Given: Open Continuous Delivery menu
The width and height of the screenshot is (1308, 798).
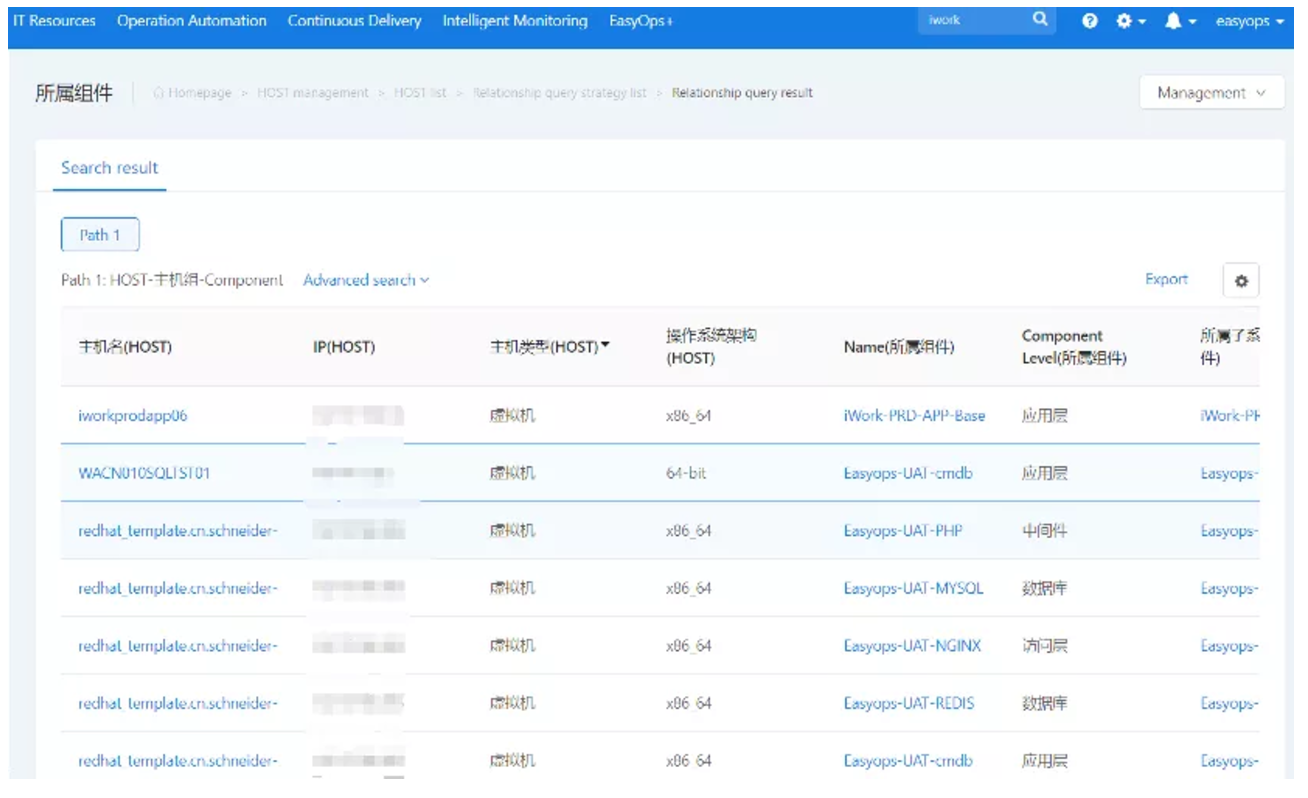Looking at the screenshot, I should point(354,21).
